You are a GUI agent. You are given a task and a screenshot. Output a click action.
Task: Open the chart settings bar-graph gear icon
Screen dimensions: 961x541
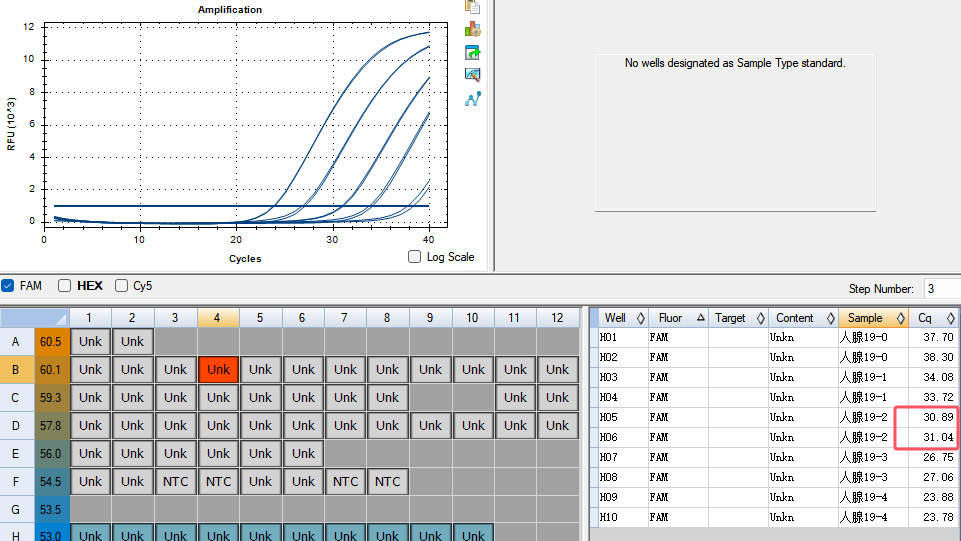pyautogui.click(x=472, y=29)
